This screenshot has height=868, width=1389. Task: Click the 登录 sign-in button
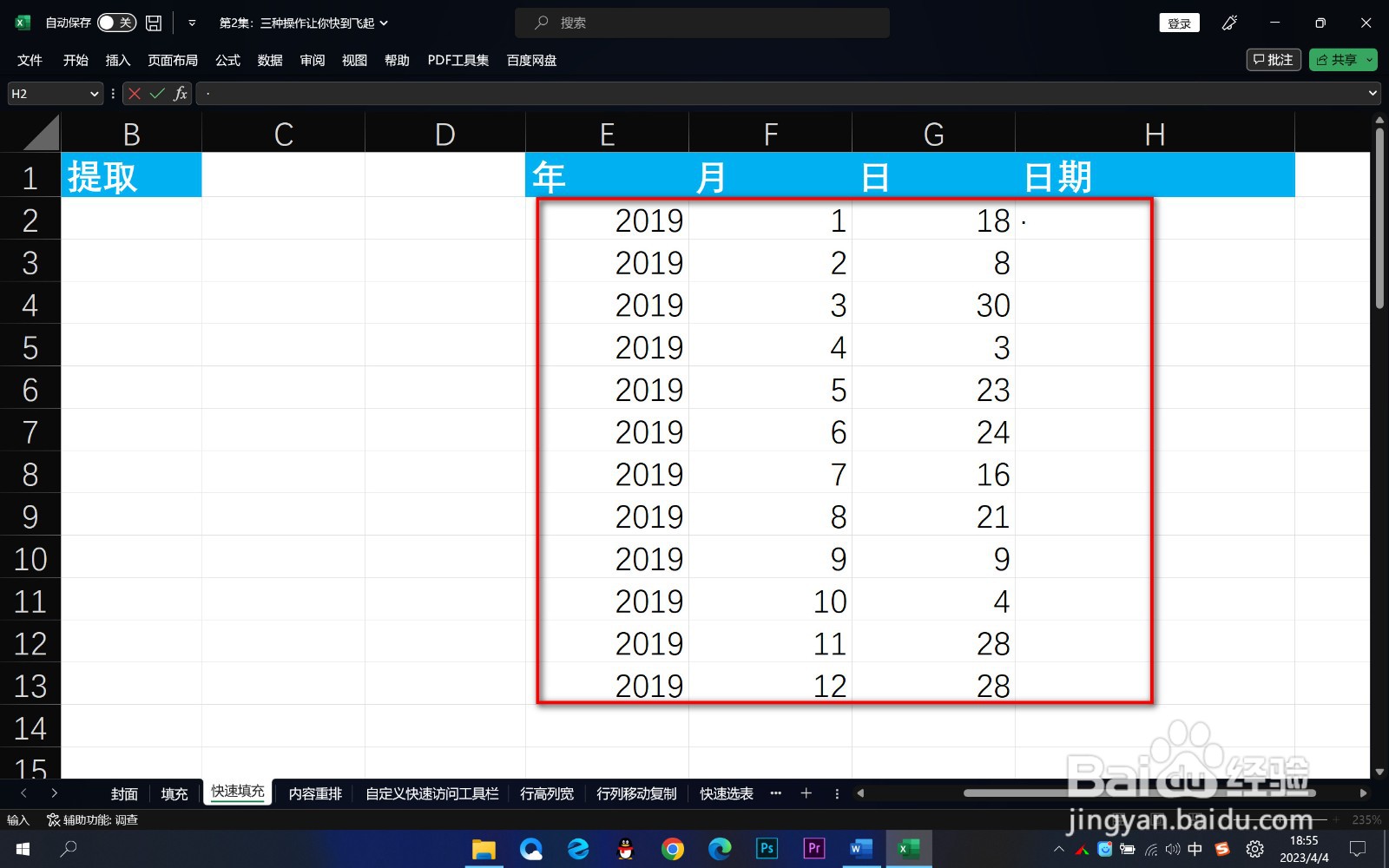[x=1179, y=23]
